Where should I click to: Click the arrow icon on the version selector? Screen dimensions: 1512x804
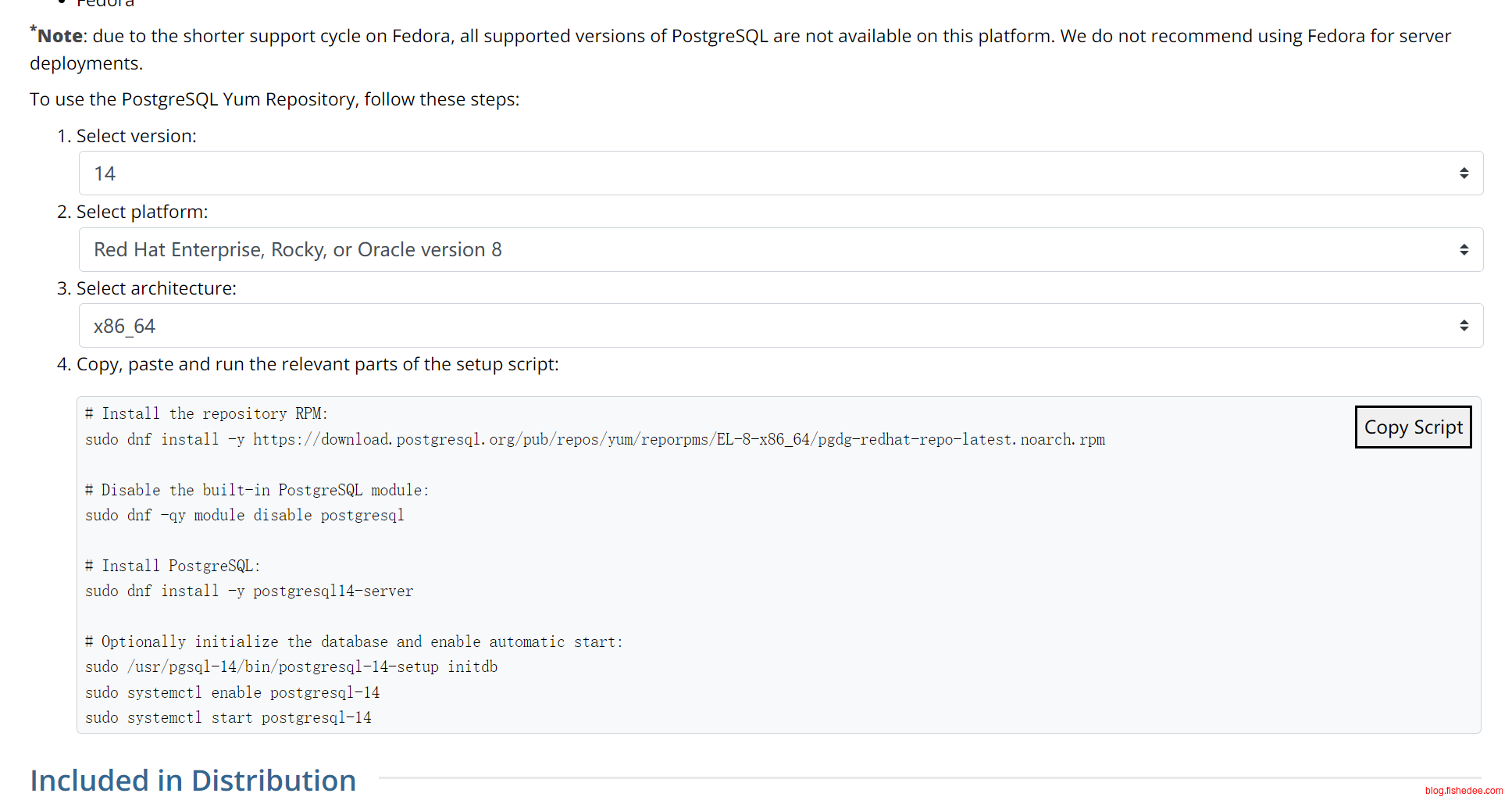point(1464,173)
